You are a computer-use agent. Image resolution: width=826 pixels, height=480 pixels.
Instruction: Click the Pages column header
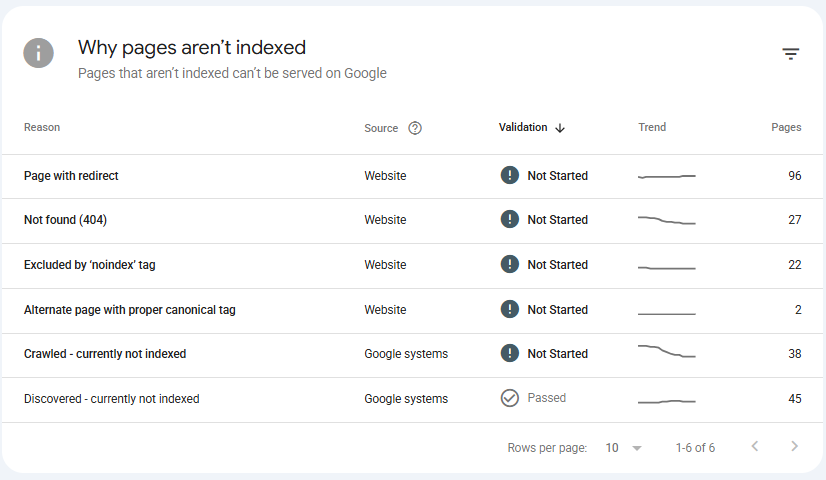coord(786,128)
